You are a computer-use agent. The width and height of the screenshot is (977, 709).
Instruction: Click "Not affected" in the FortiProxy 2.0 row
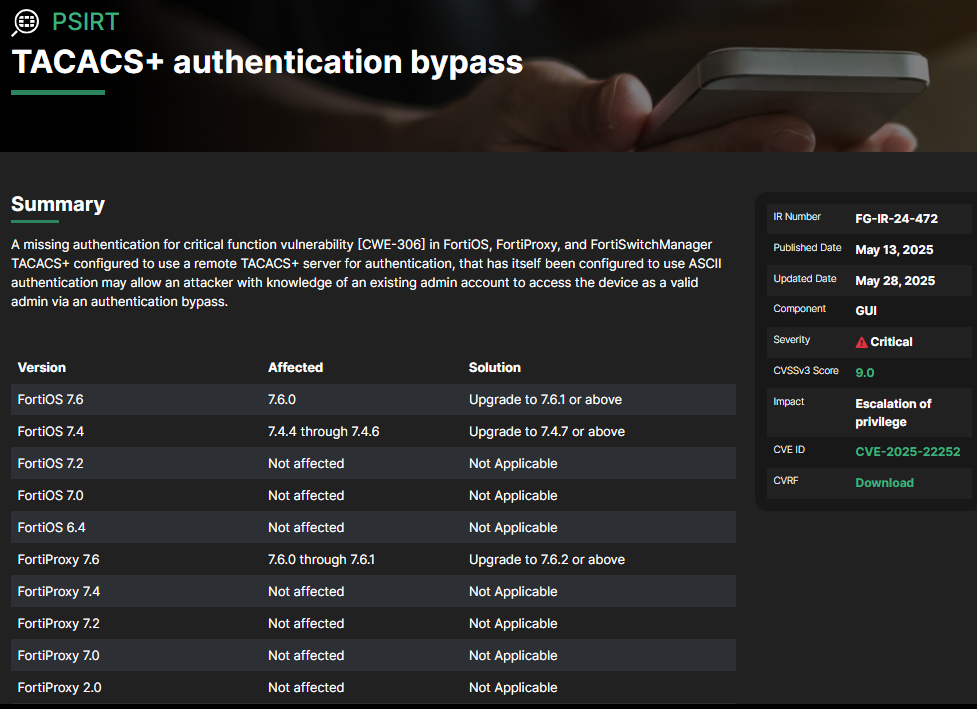306,687
